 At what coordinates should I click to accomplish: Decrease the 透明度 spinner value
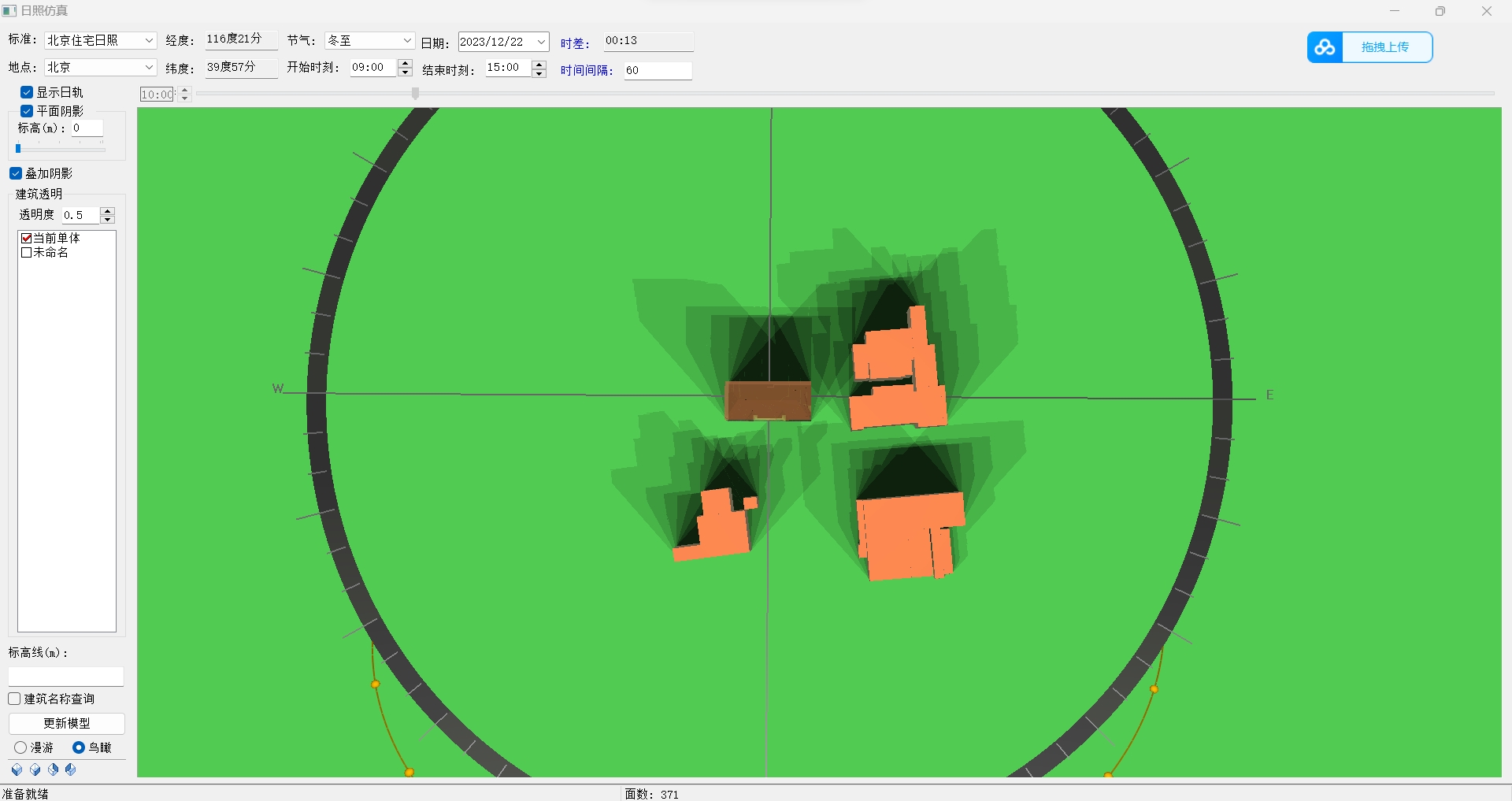tap(108, 219)
